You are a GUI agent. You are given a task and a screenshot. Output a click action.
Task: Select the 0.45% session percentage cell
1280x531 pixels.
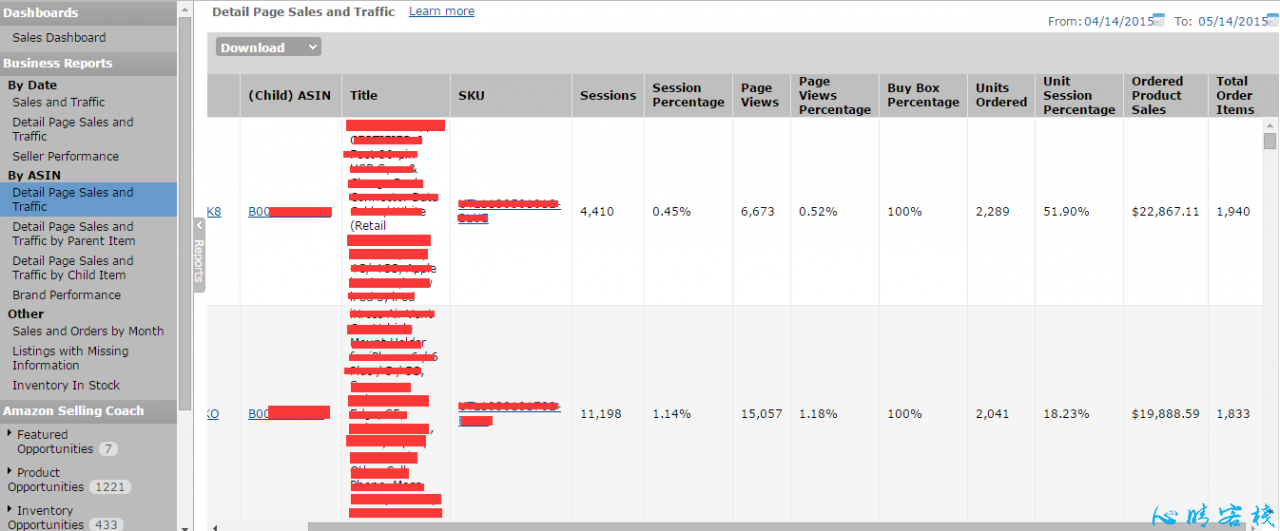coord(671,212)
